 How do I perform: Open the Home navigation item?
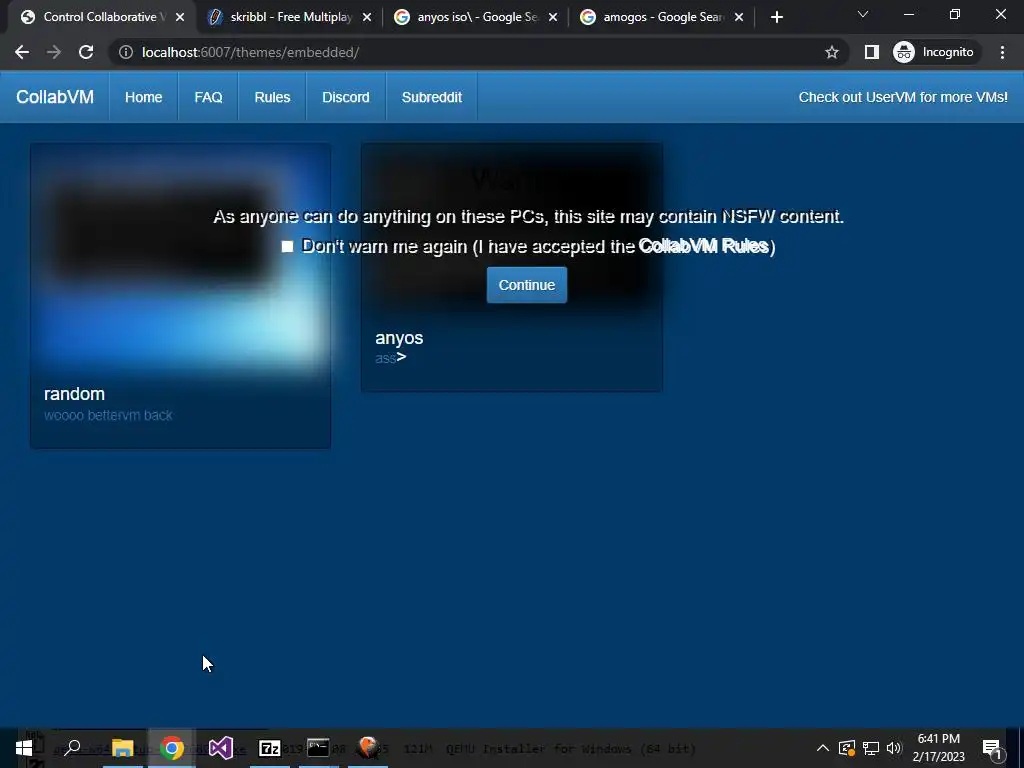pyautogui.click(x=144, y=97)
